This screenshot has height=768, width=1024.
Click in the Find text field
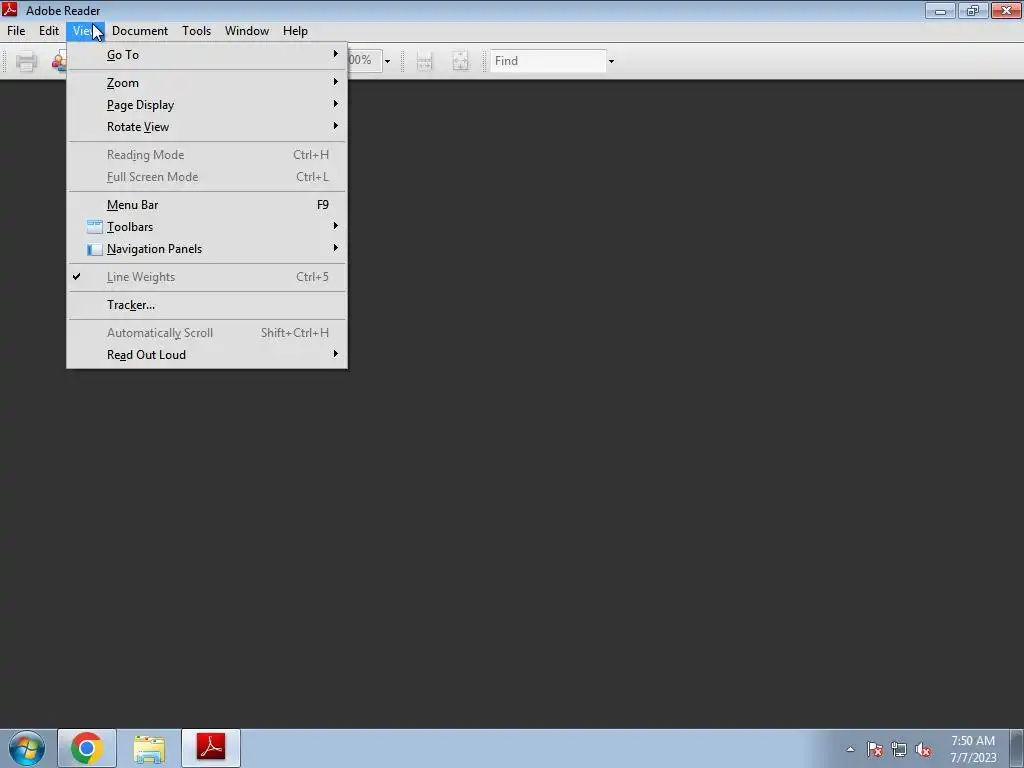tap(548, 61)
